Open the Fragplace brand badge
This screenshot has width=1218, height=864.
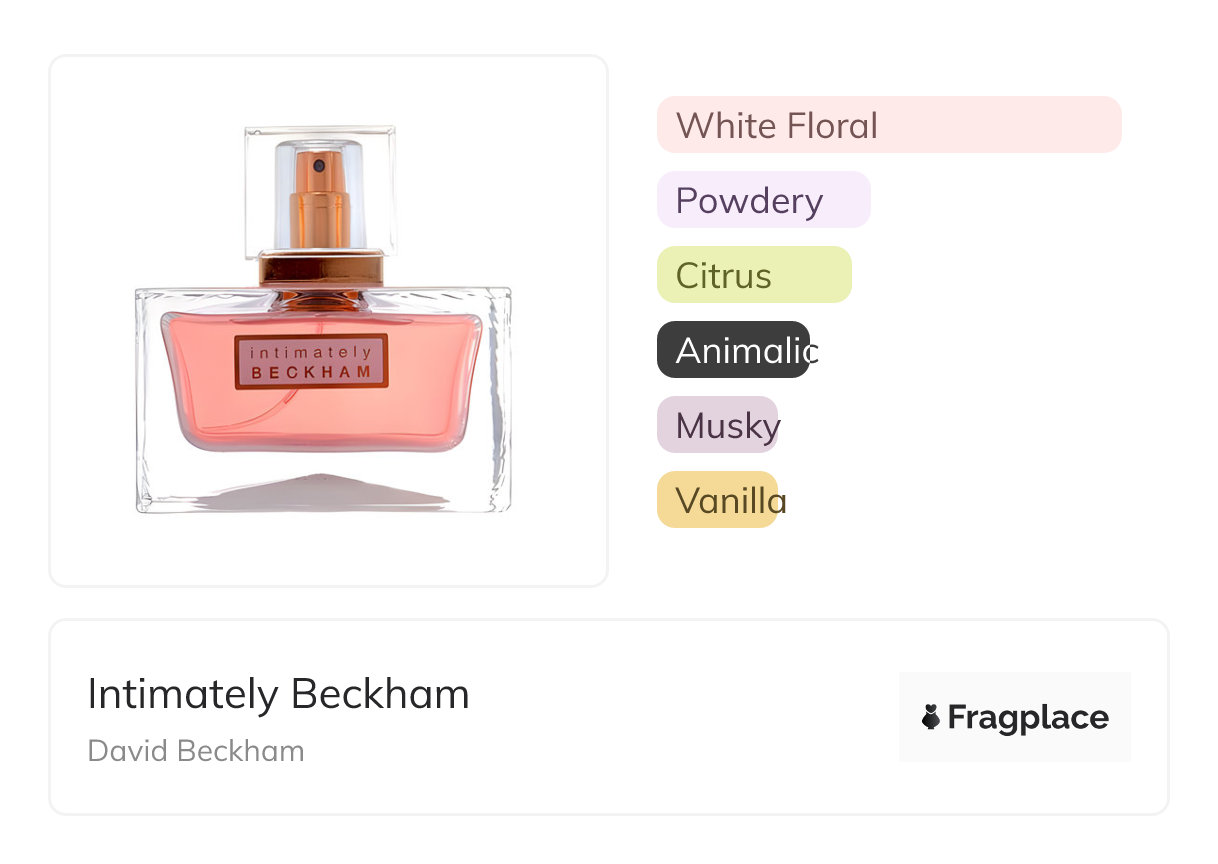click(x=1015, y=717)
